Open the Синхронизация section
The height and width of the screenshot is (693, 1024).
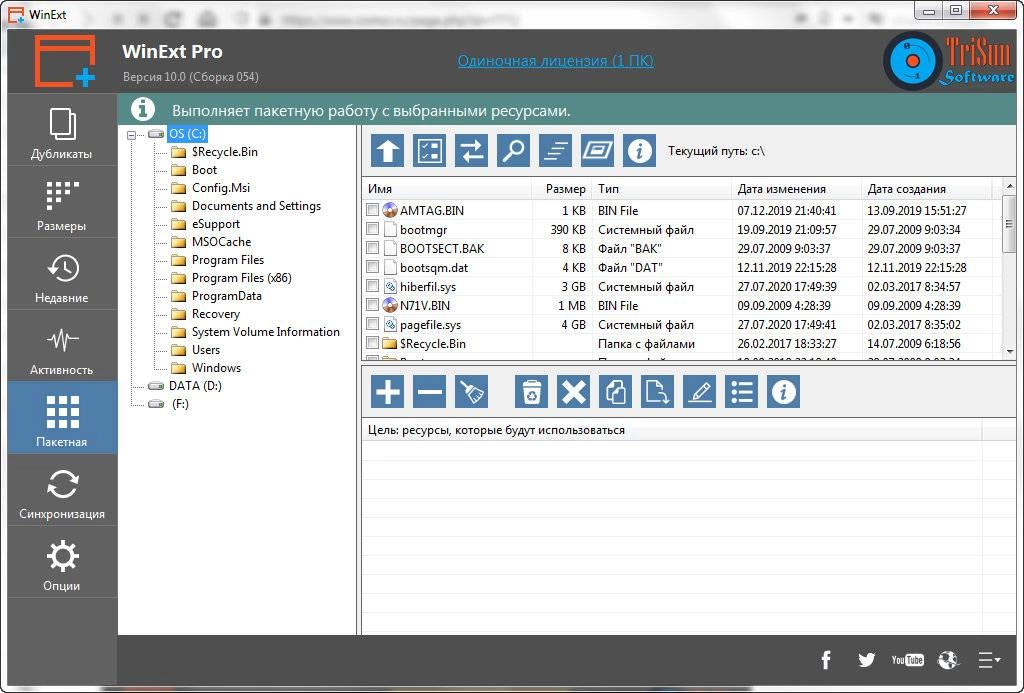coord(62,490)
